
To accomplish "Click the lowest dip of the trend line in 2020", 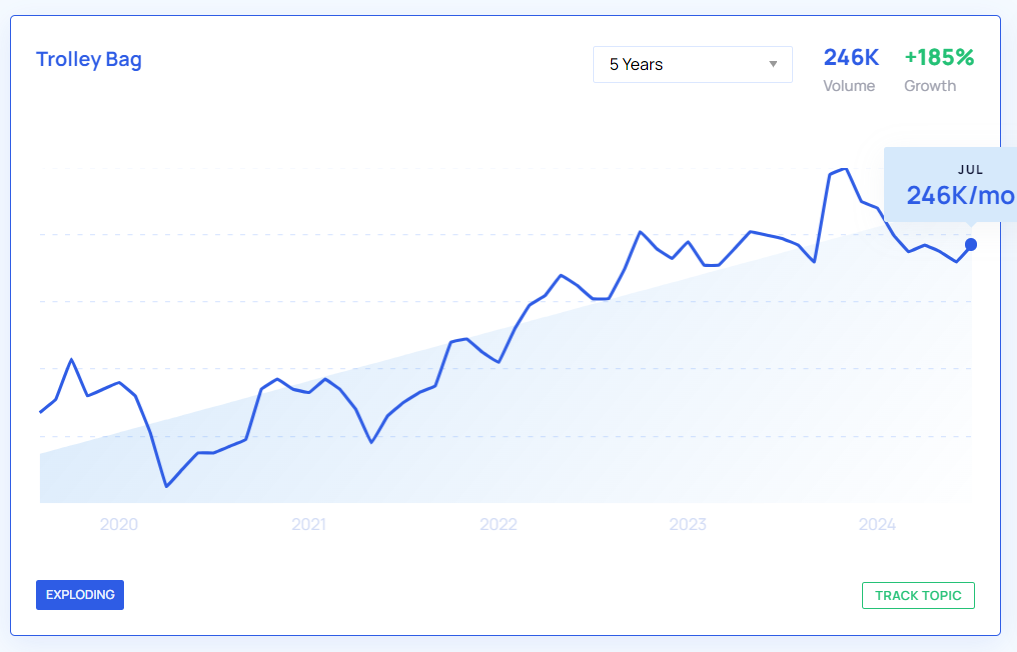I will click(x=166, y=487).
